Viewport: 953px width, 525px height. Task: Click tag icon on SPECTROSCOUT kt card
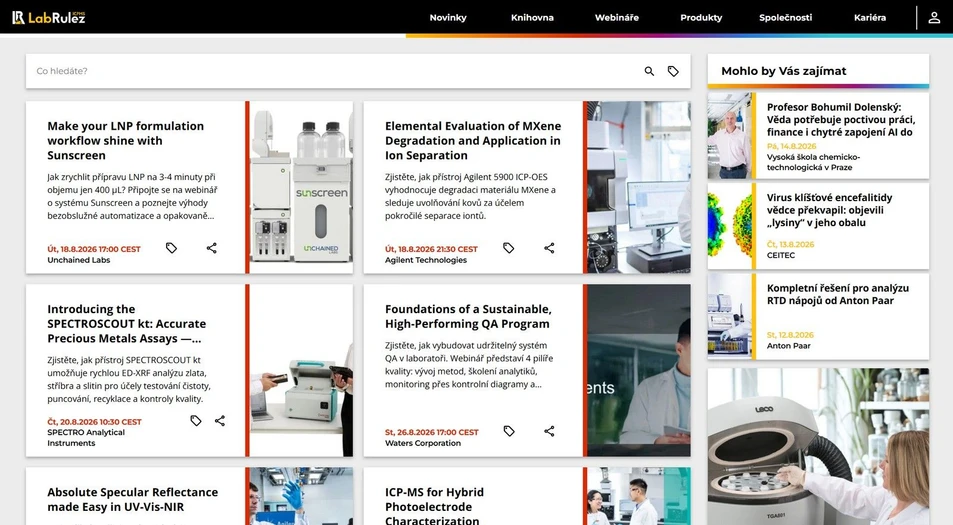click(196, 420)
